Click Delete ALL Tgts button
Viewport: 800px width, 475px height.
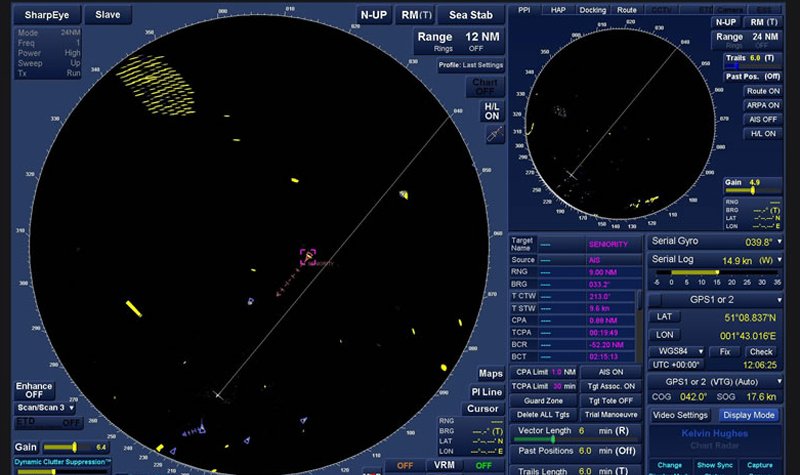point(541,414)
